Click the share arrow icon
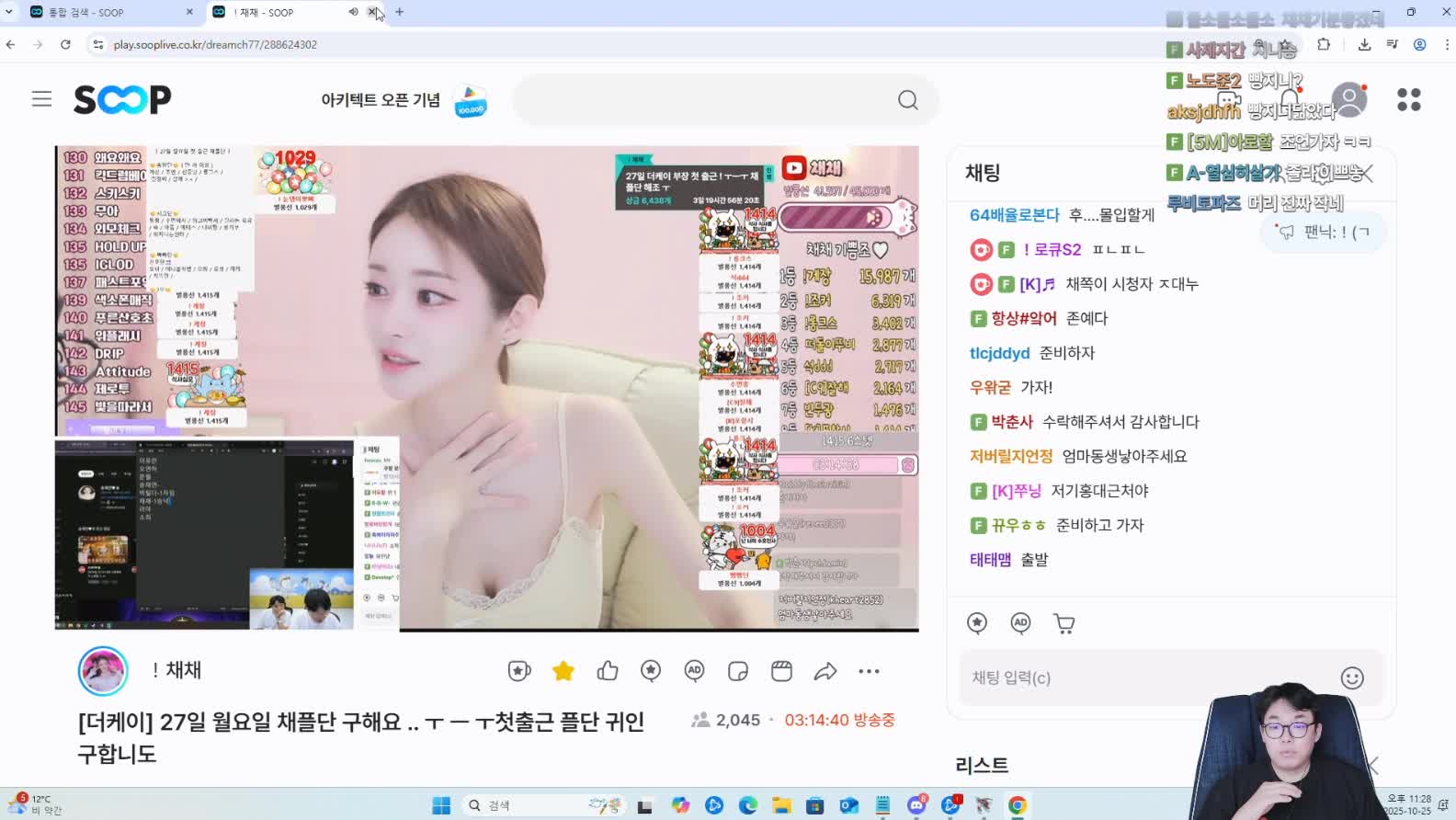1456x820 pixels. pyautogui.click(x=825, y=672)
